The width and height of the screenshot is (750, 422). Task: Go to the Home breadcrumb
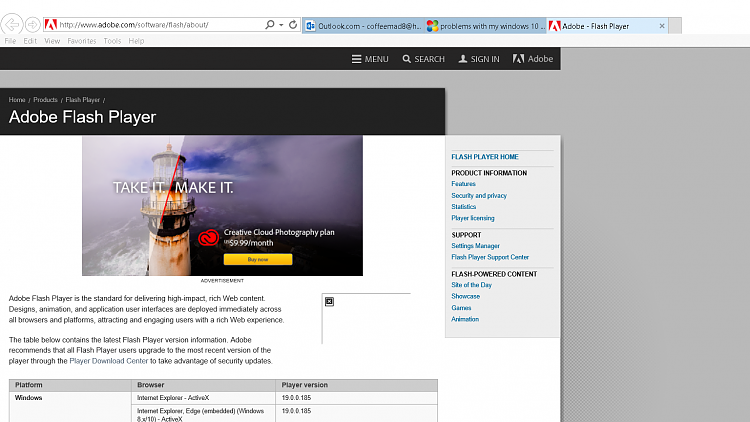[17, 100]
